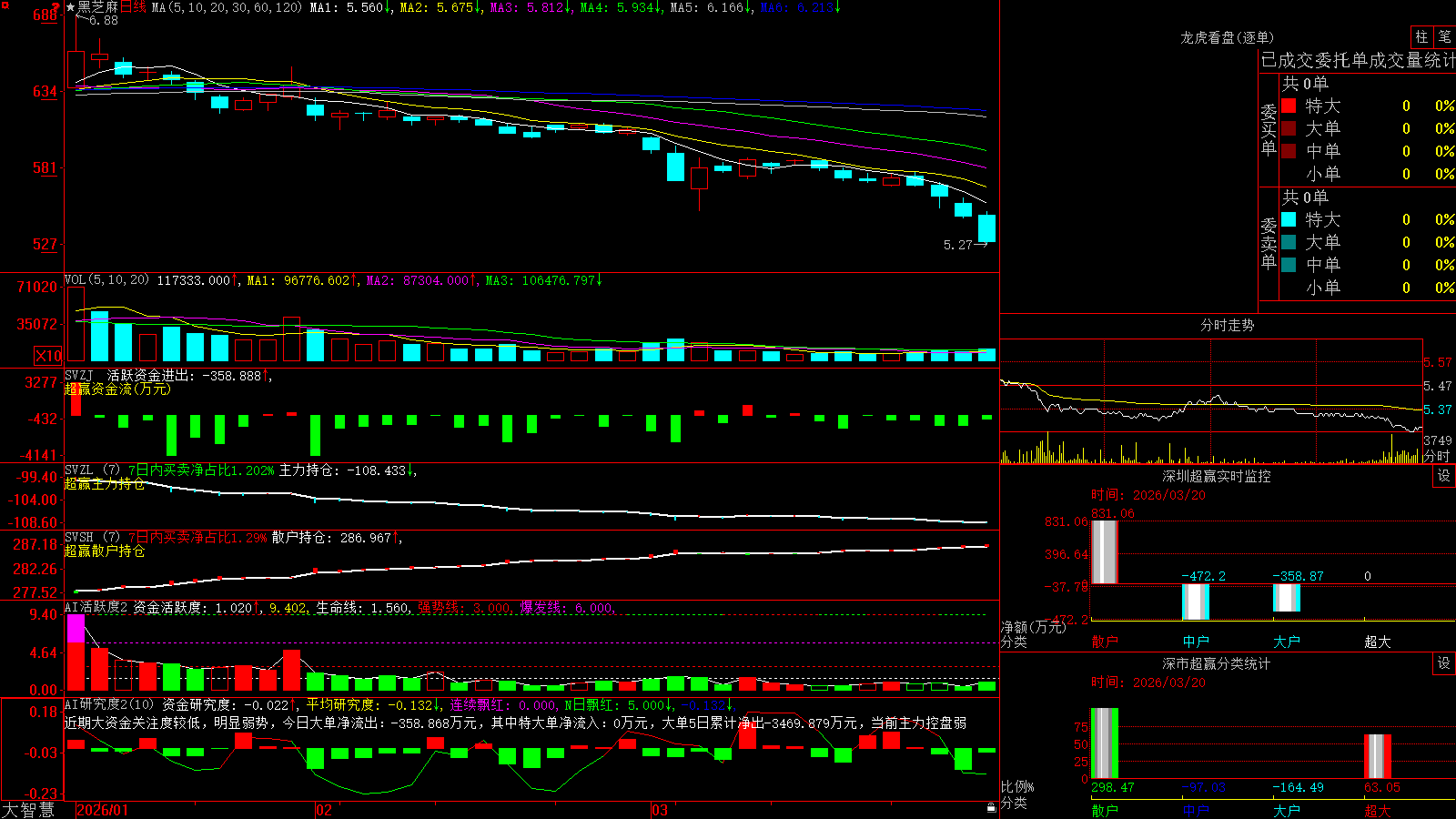The height and width of the screenshot is (819, 1456).
Task: Click the X10 volume scale box
Action: pyautogui.click(x=48, y=356)
